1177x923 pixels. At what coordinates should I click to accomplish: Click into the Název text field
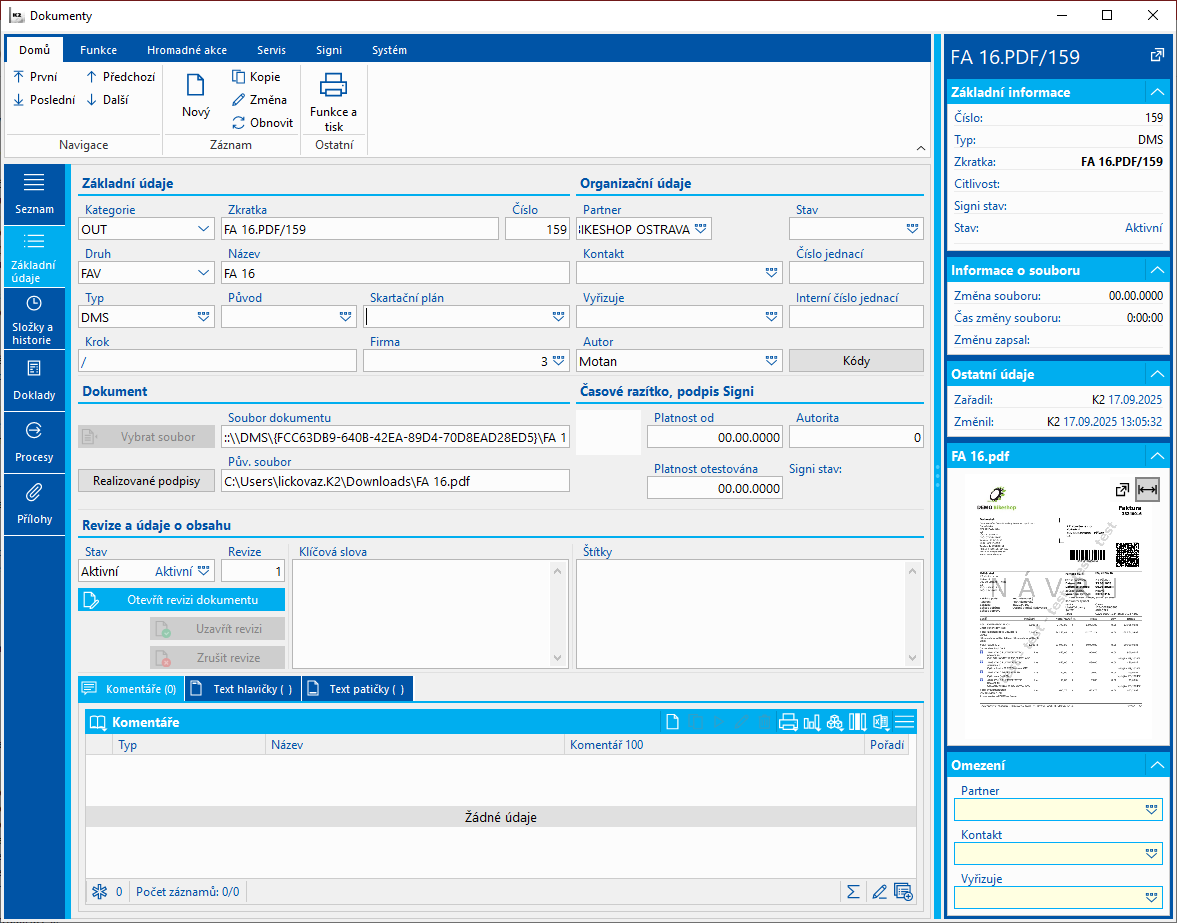point(395,273)
